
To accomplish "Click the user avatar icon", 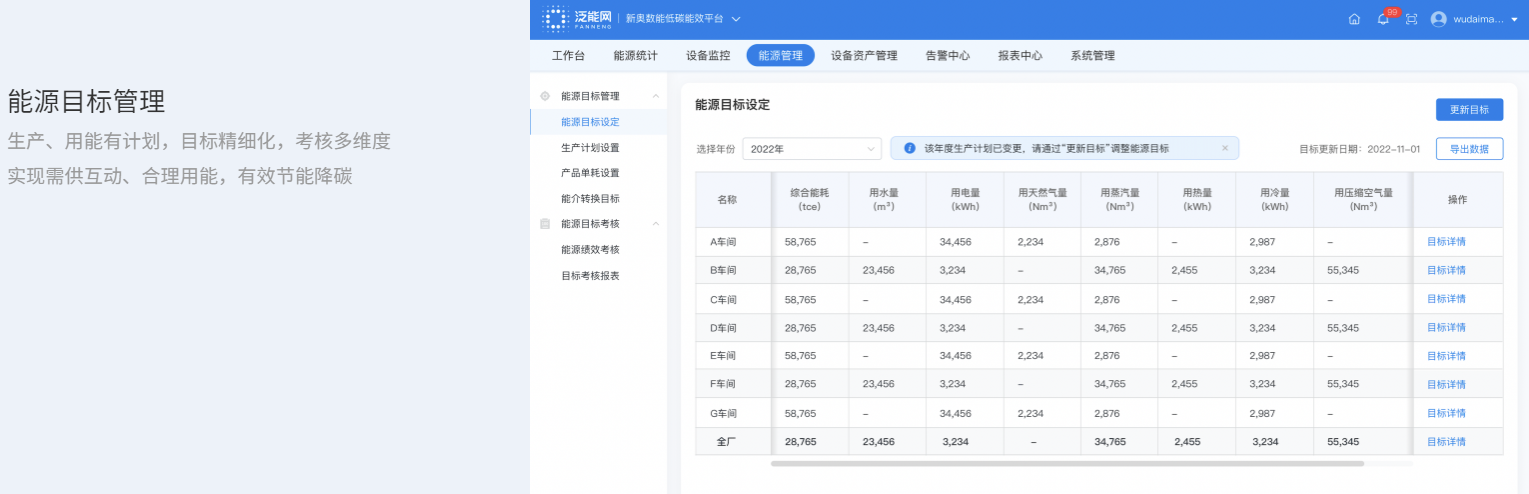I will [x=1439, y=19].
